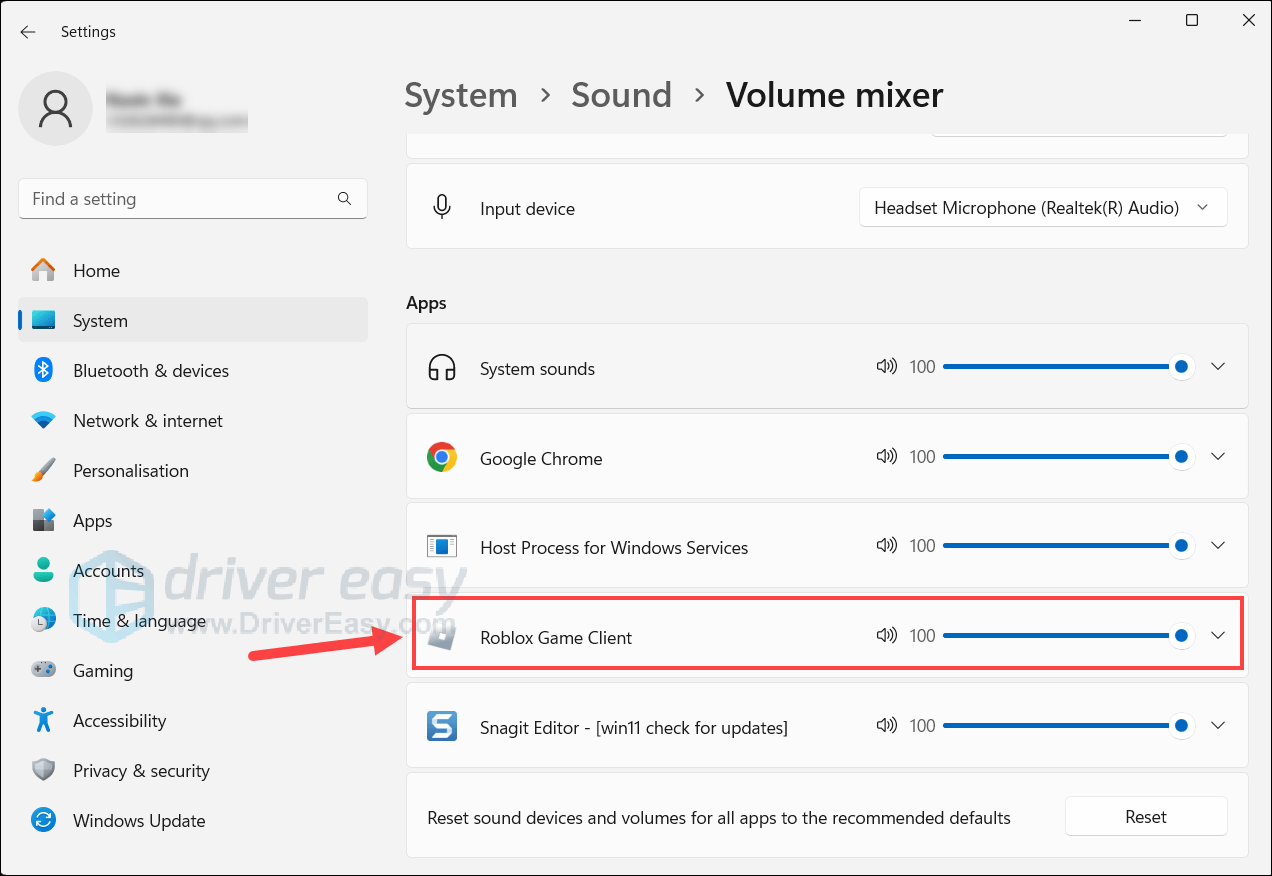Screen dimensions: 1272x876
Task: Mute System sounds via speaker icon
Action: pyautogui.click(x=886, y=367)
